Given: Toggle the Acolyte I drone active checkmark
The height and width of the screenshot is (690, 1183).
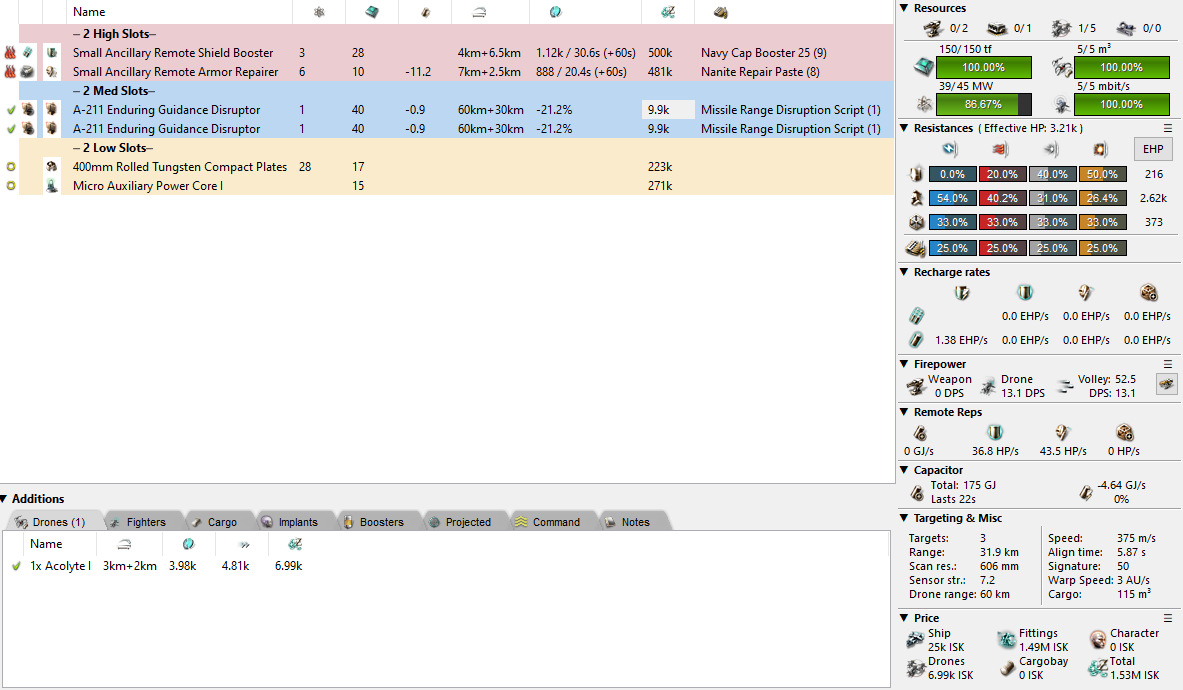Looking at the screenshot, I should pos(16,566).
